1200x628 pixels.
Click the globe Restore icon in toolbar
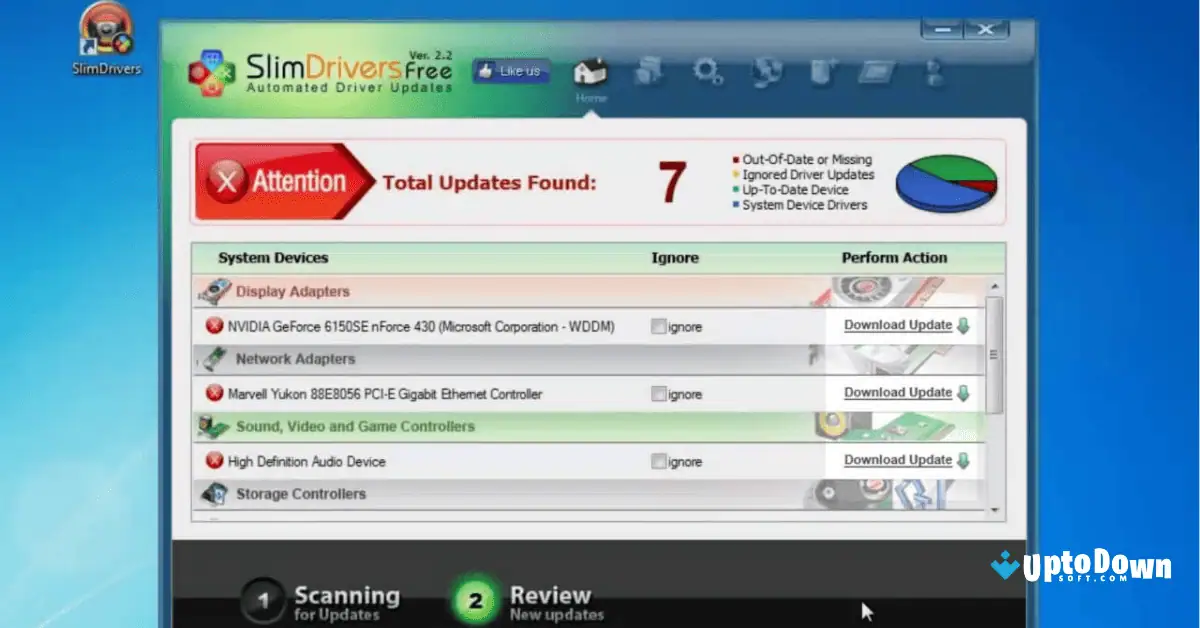click(766, 70)
